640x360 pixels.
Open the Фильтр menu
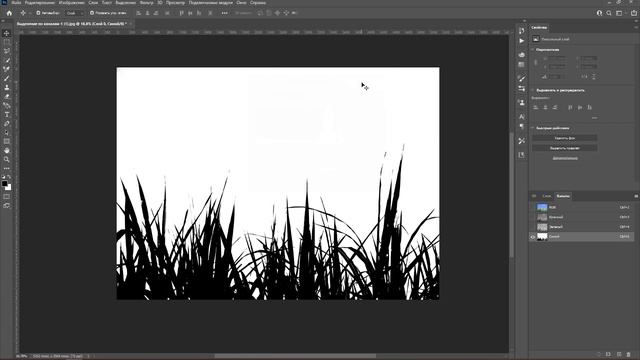(147, 2)
